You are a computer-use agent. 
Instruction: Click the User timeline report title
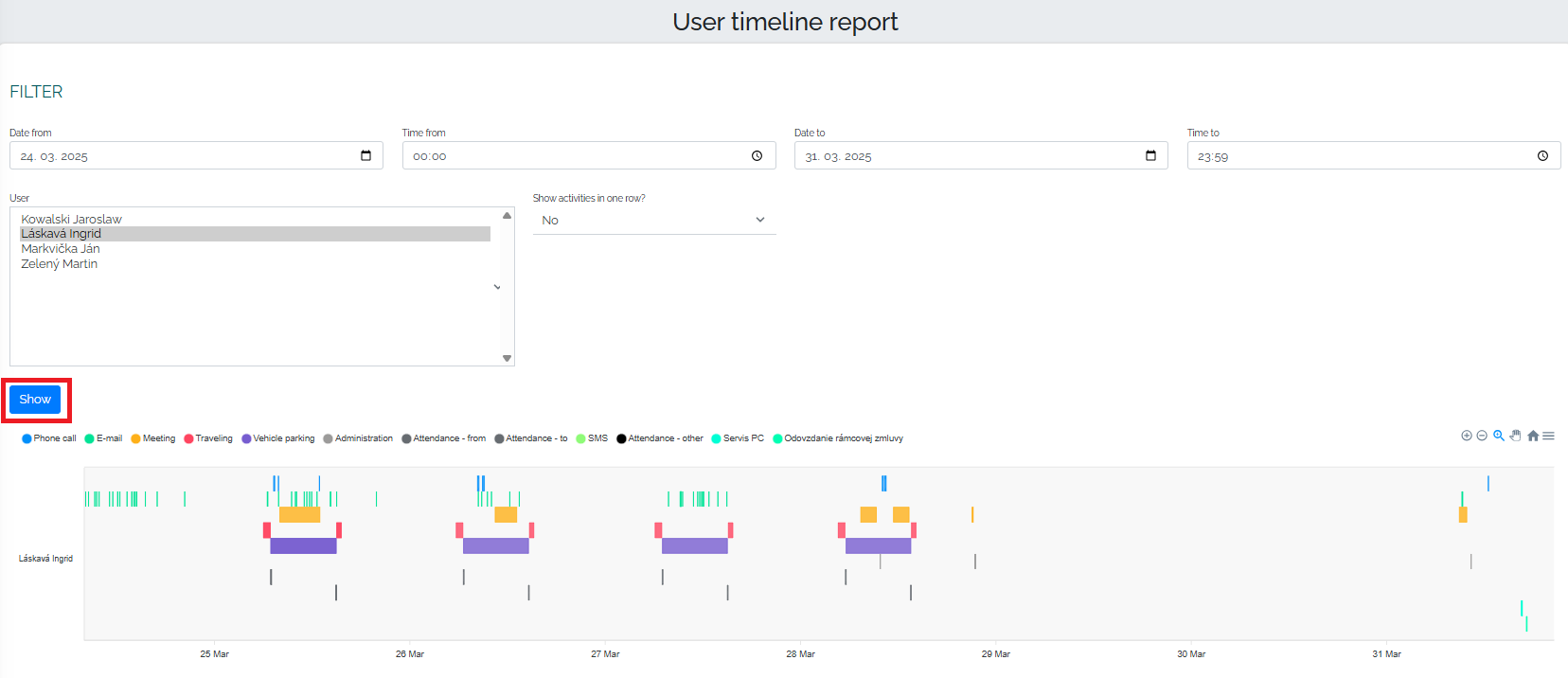785,22
